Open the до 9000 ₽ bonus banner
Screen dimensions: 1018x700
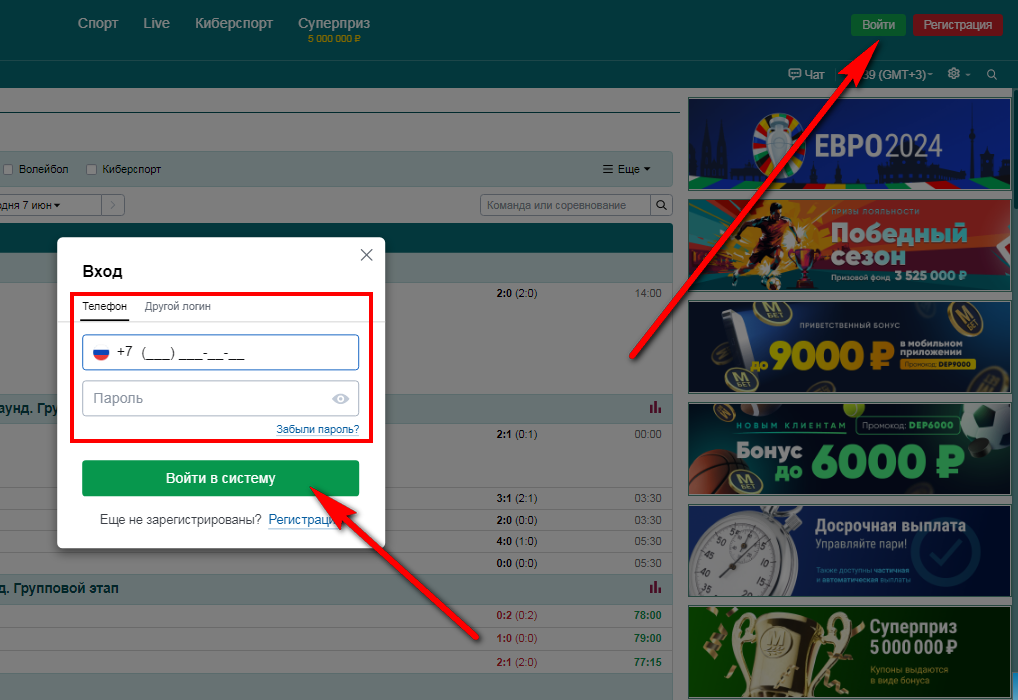click(849, 347)
